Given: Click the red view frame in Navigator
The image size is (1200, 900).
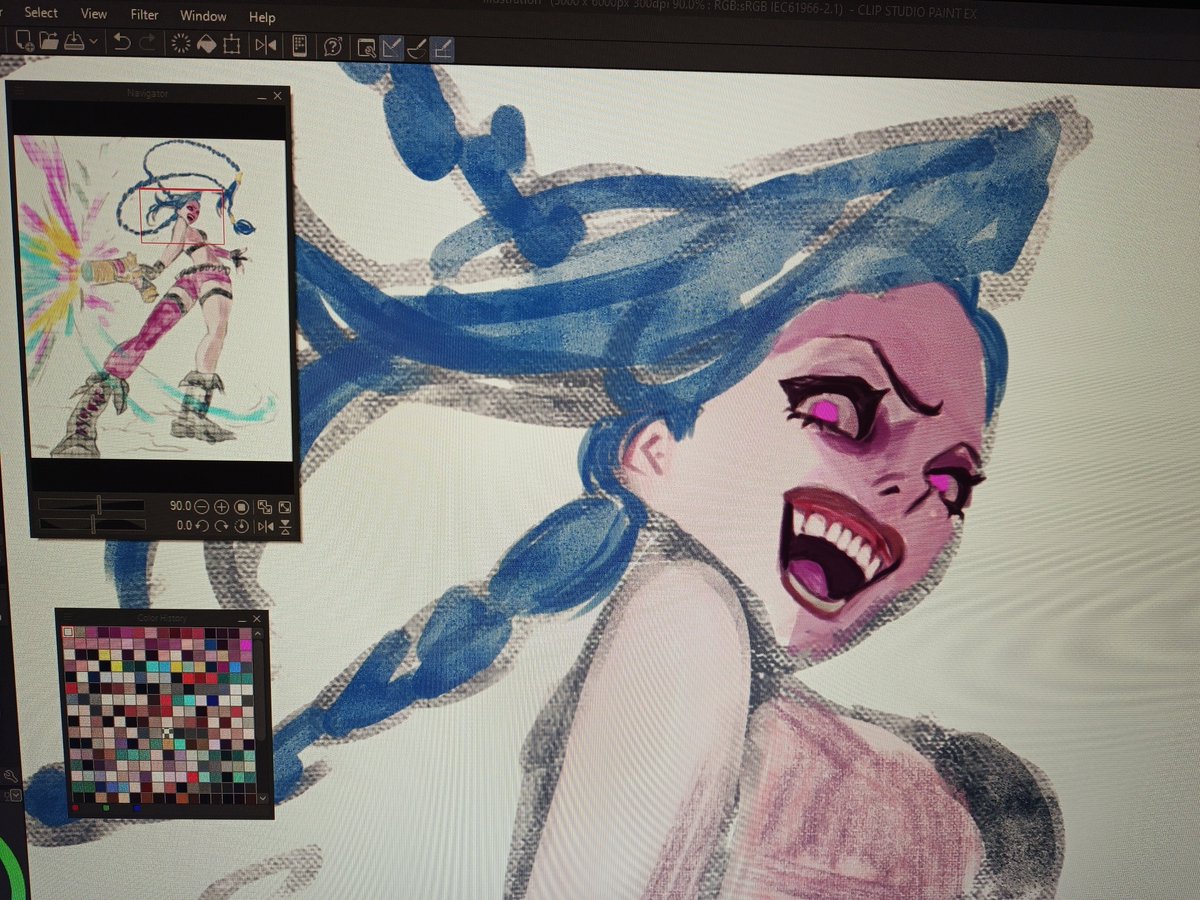Looking at the screenshot, I should tap(182, 216).
